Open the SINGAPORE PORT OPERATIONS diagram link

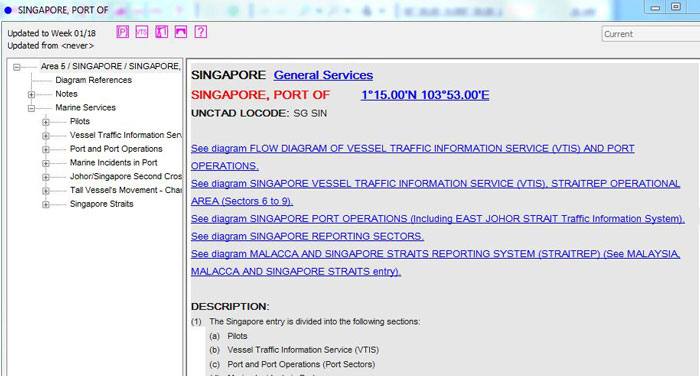(438, 219)
